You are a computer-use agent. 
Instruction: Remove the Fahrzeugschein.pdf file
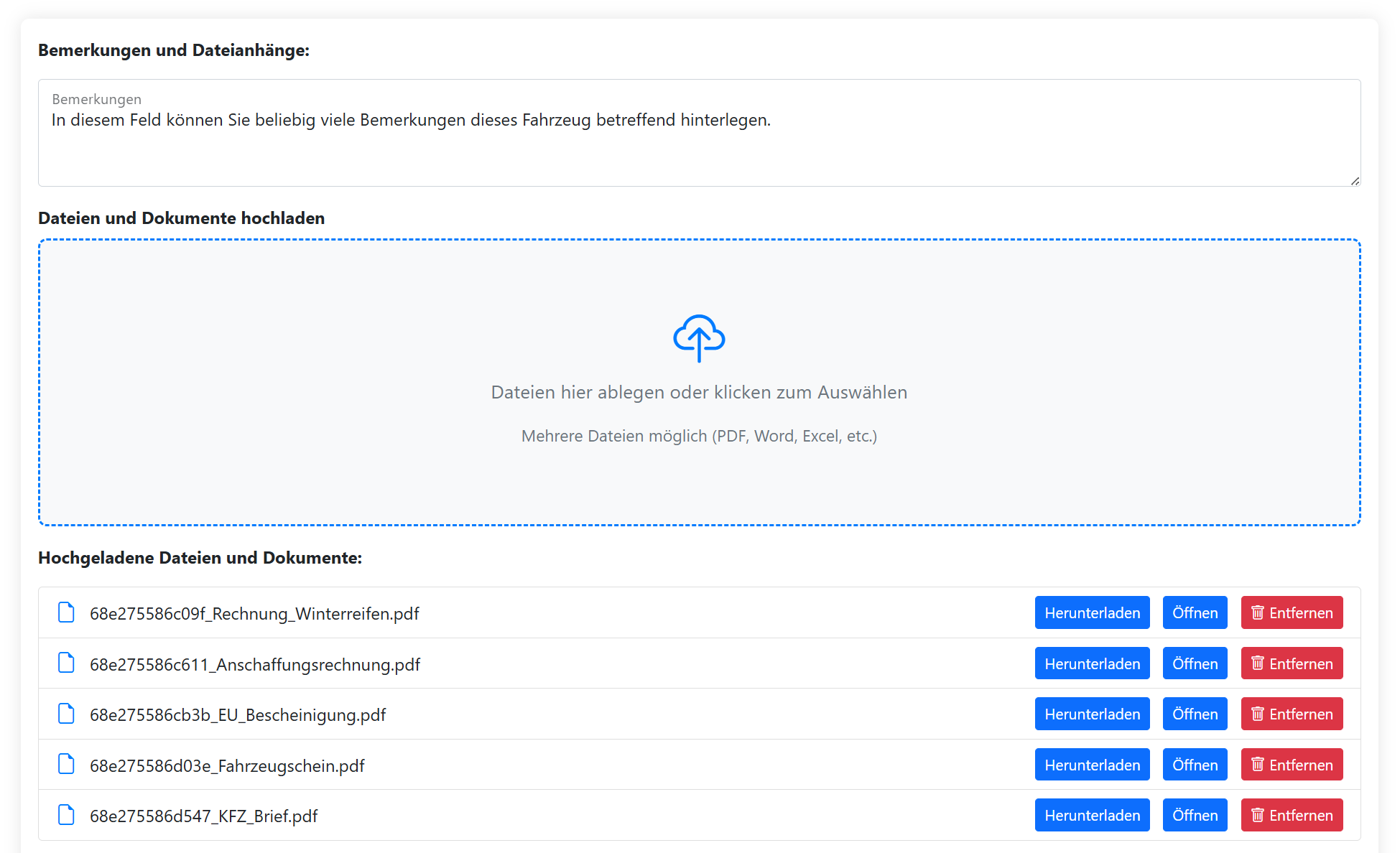tap(1292, 765)
